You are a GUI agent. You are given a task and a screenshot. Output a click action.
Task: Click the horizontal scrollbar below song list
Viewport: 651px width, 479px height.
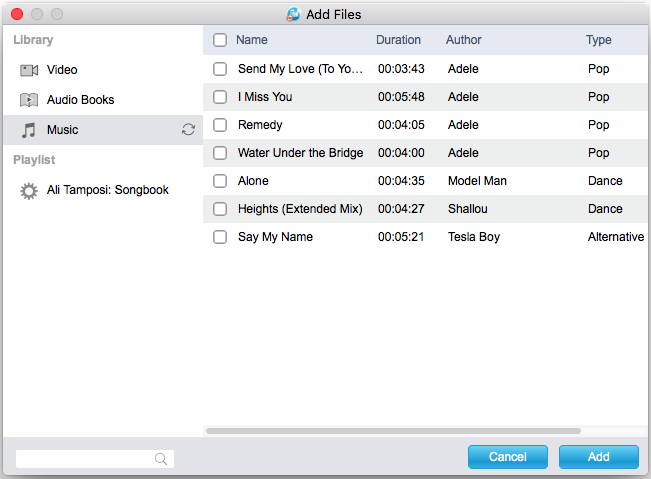point(392,431)
